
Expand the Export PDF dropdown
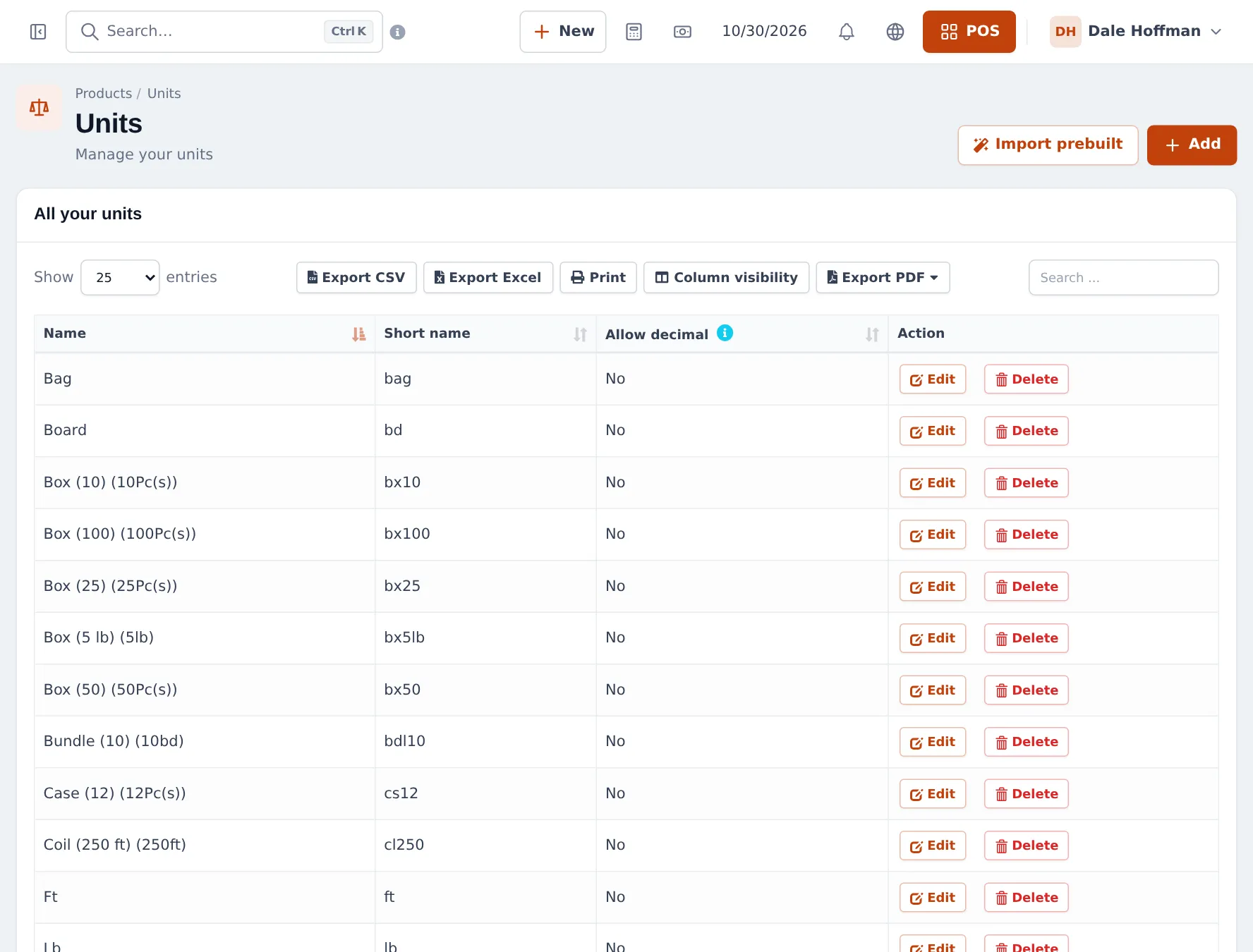[883, 278]
